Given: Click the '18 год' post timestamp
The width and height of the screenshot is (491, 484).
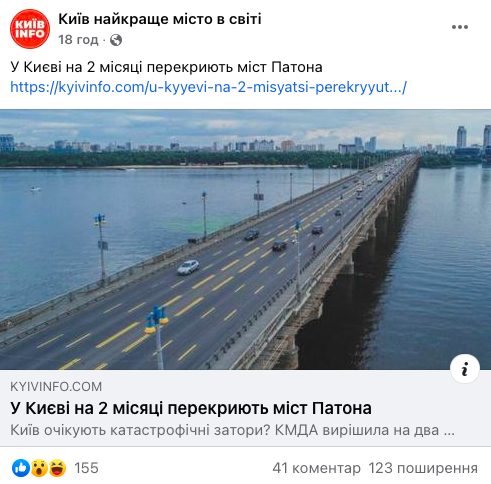Looking at the screenshot, I should point(78,40).
